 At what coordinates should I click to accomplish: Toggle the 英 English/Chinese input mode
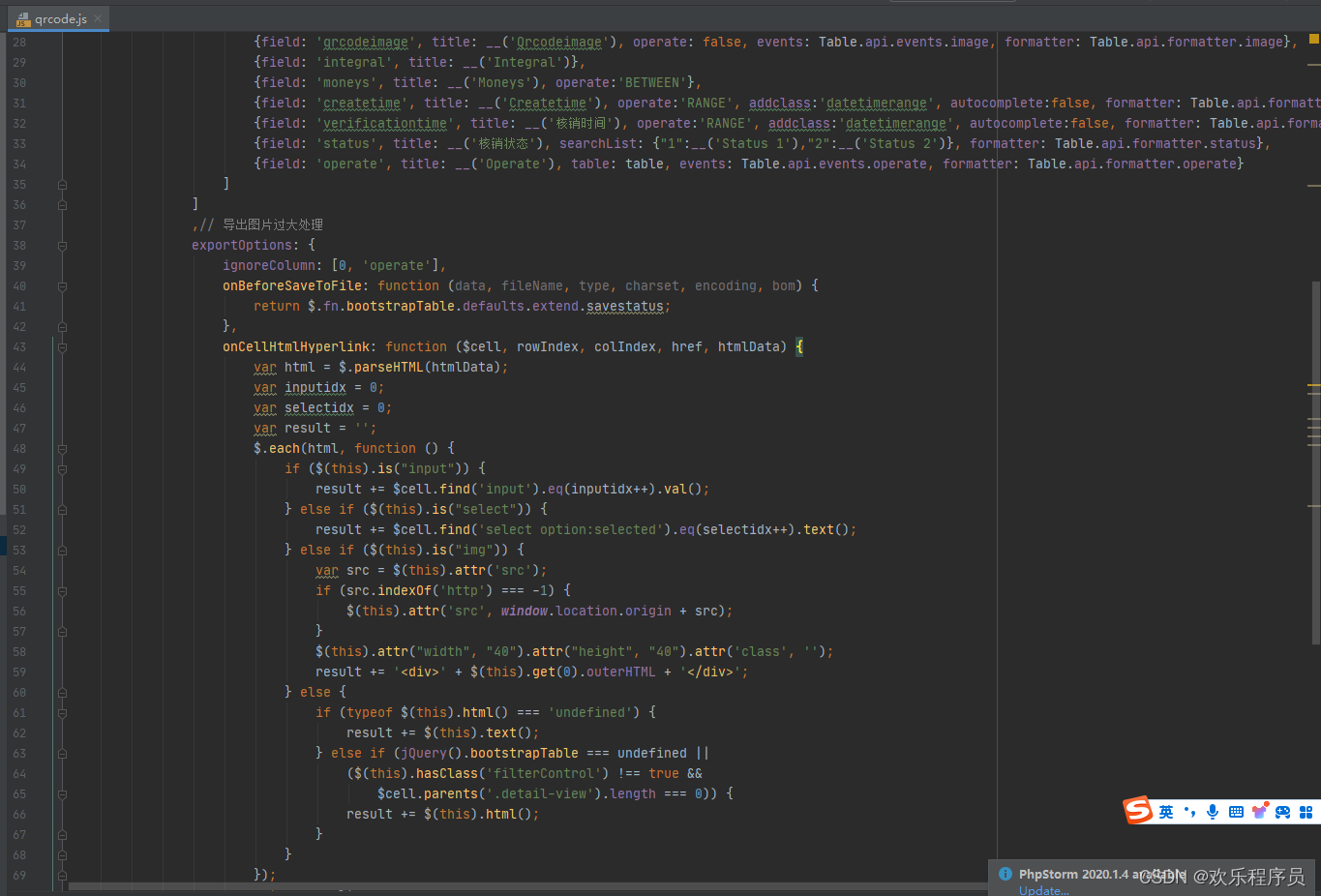(1166, 812)
